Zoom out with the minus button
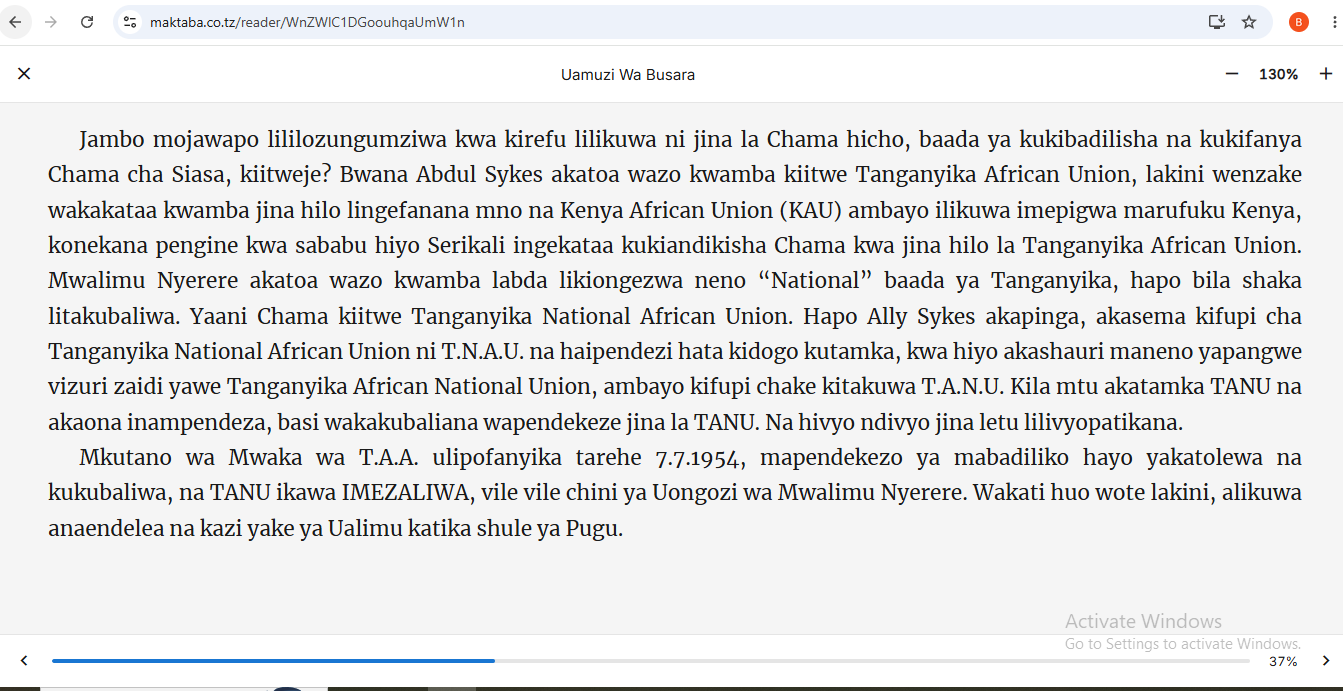This screenshot has height=691, width=1343. click(1232, 74)
